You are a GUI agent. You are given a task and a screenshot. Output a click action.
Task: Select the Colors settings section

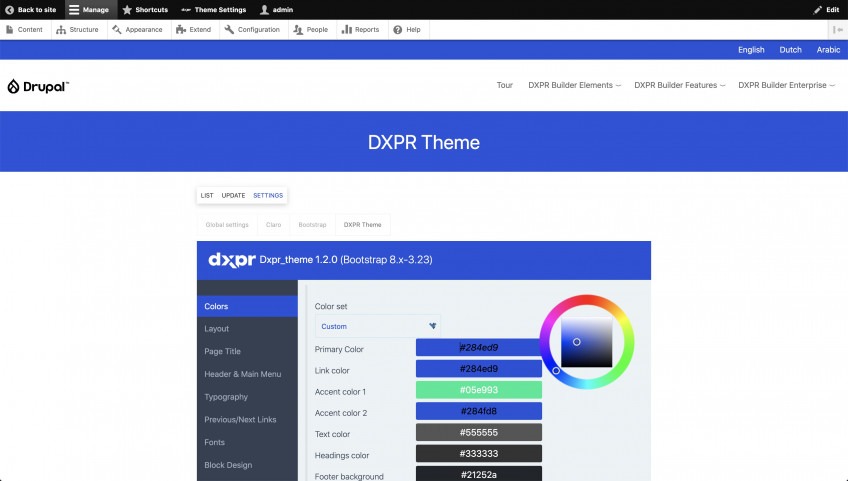(x=247, y=306)
